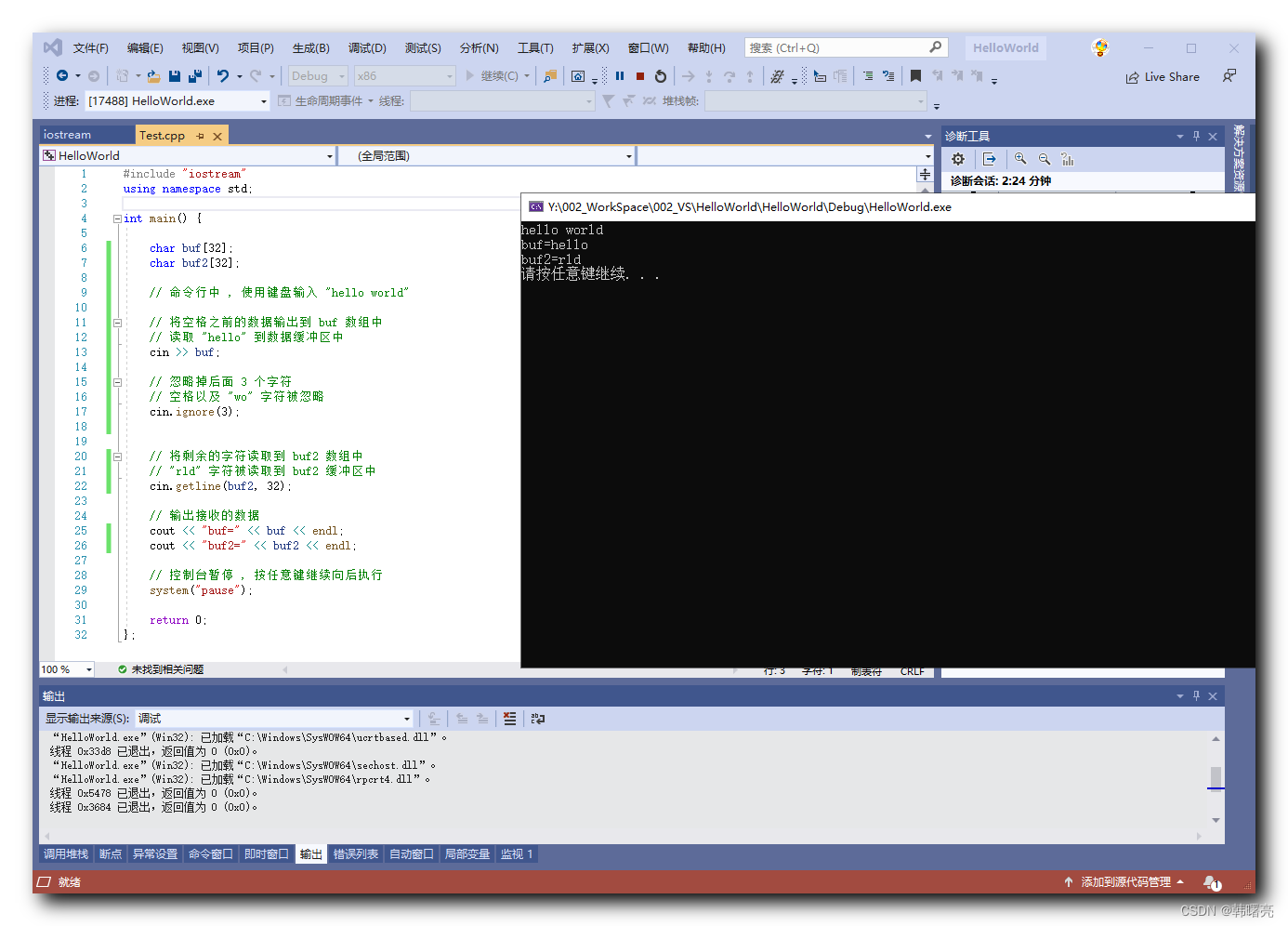
Task: Comment out selected lines icon
Action: 889,76
